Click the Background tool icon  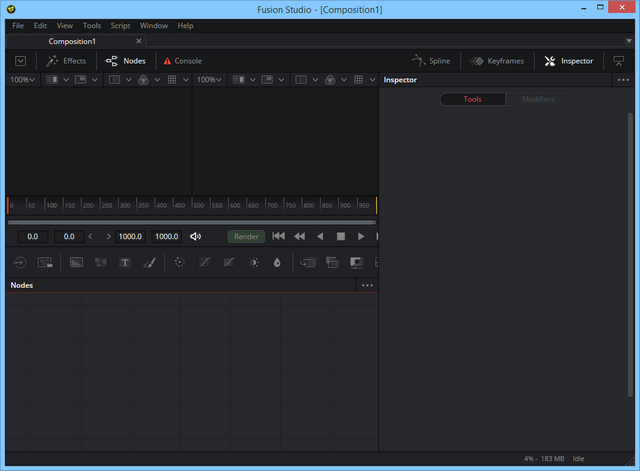pos(76,262)
